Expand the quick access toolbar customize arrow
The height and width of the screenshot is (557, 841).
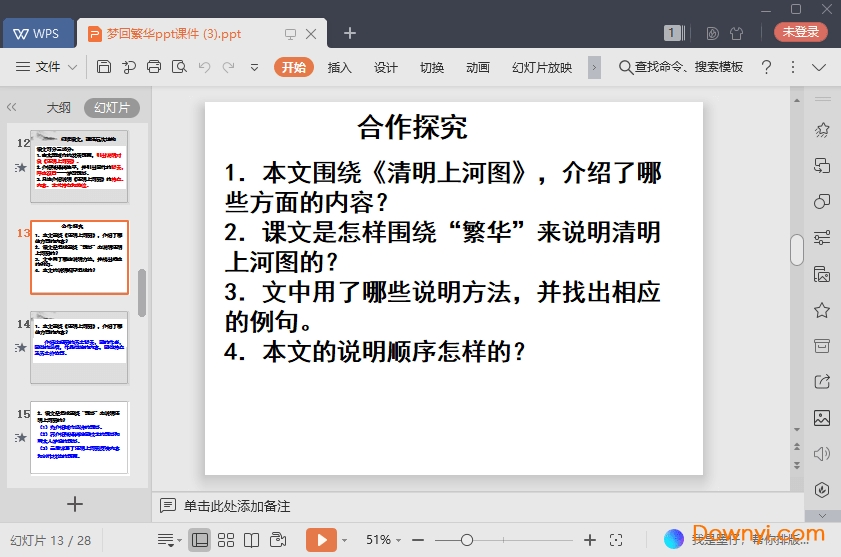pyautogui.click(x=254, y=67)
